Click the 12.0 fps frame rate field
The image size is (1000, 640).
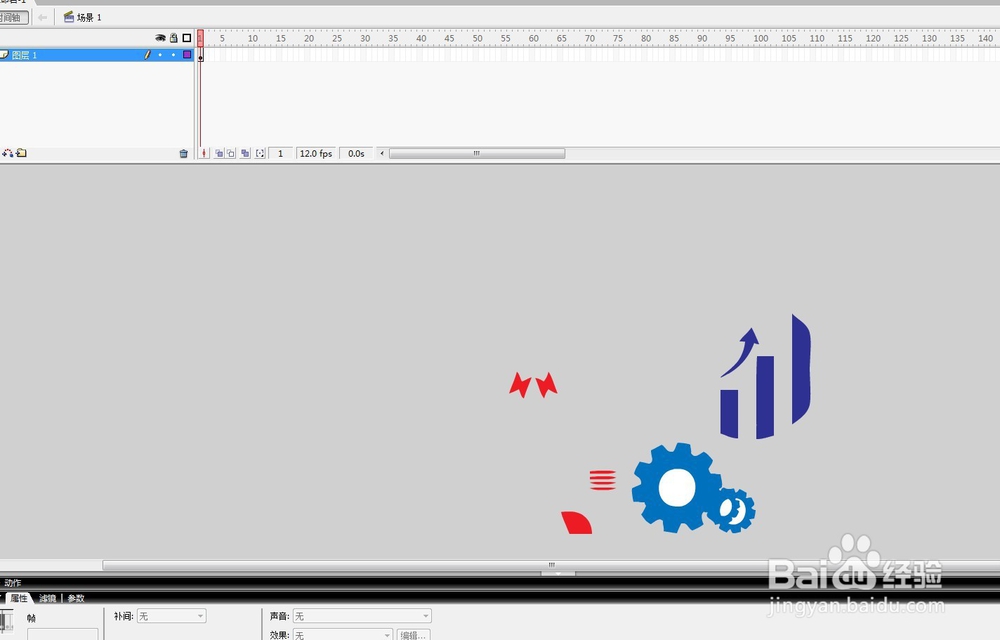(x=316, y=154)
